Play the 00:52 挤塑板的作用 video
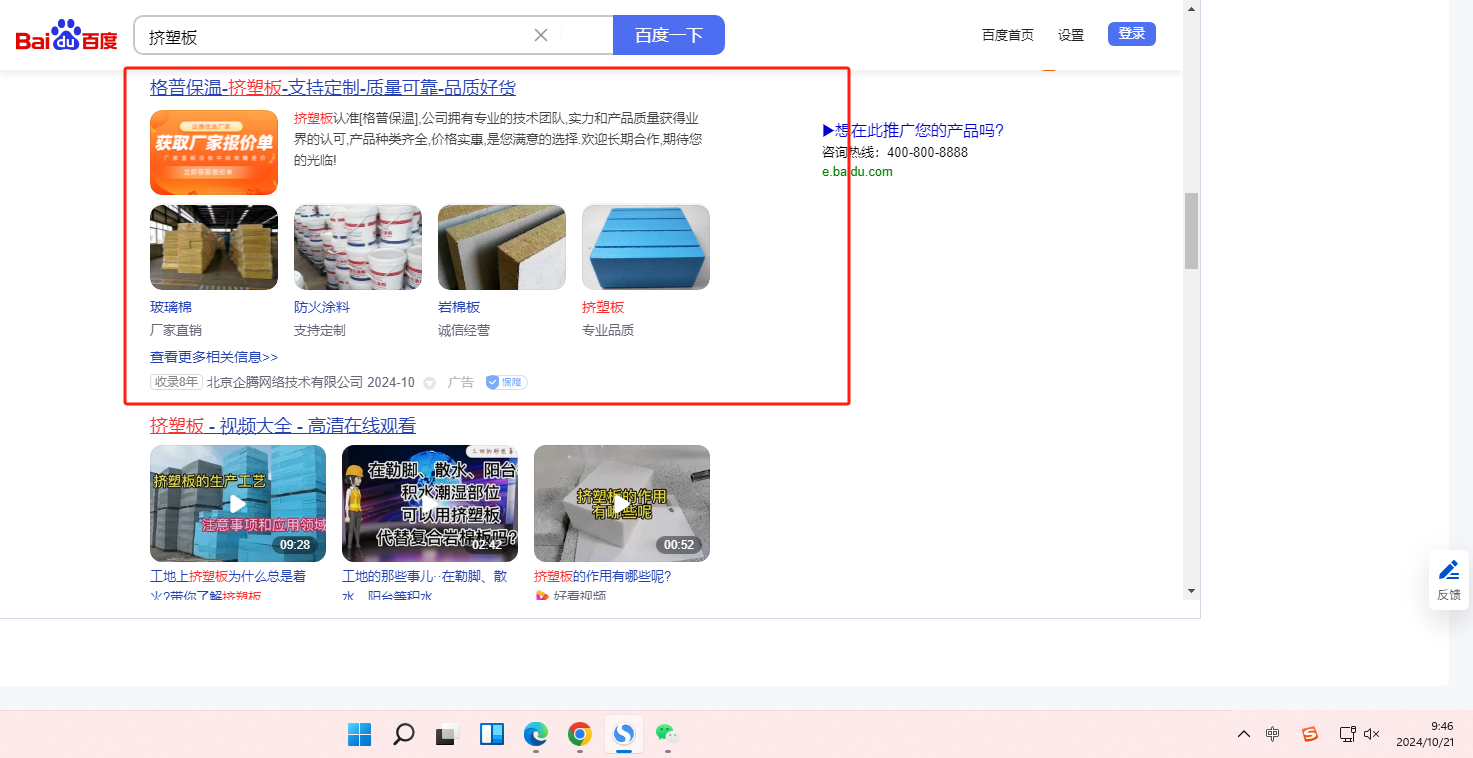This screenshot has width=1473, height=758. pyautogui.click(x=622, y=503)
